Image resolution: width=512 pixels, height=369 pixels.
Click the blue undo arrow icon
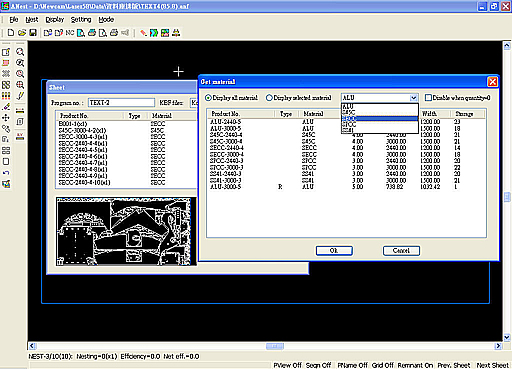pyautogui.click(x=6, y=173)
